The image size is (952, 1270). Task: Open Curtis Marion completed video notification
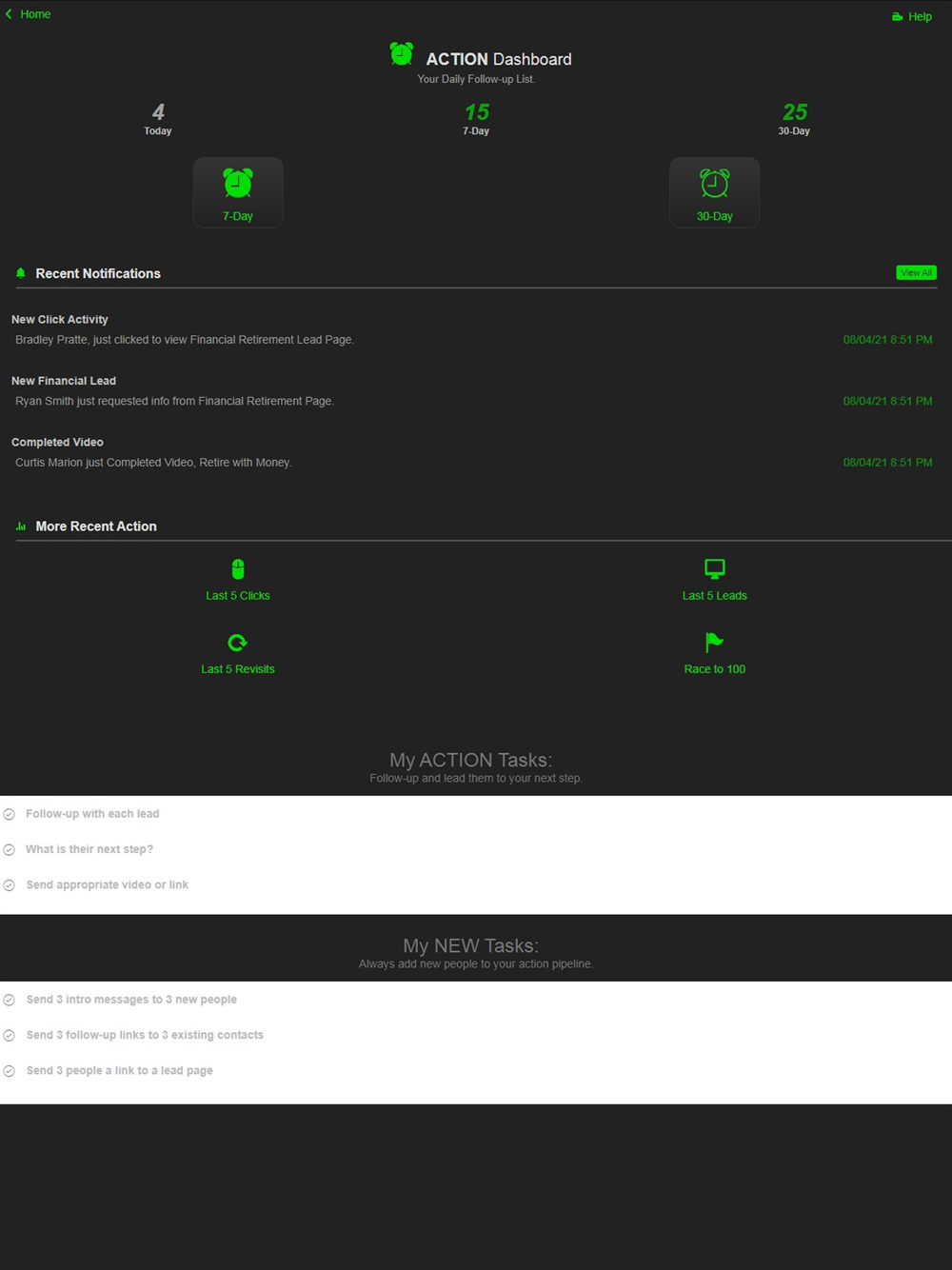153,463
